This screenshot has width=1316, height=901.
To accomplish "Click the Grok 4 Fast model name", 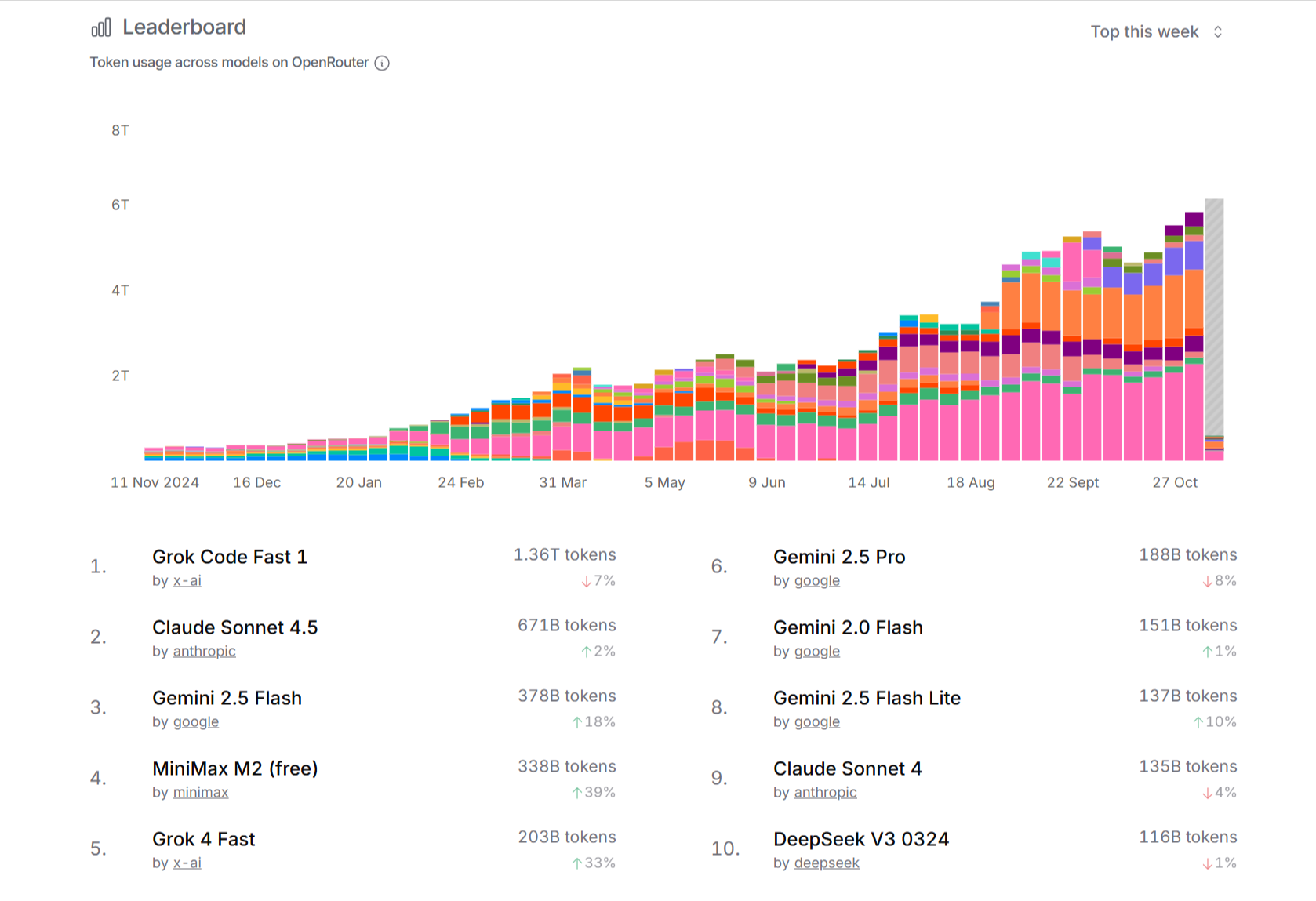I will pyautogui.click(x=203, y=839).
